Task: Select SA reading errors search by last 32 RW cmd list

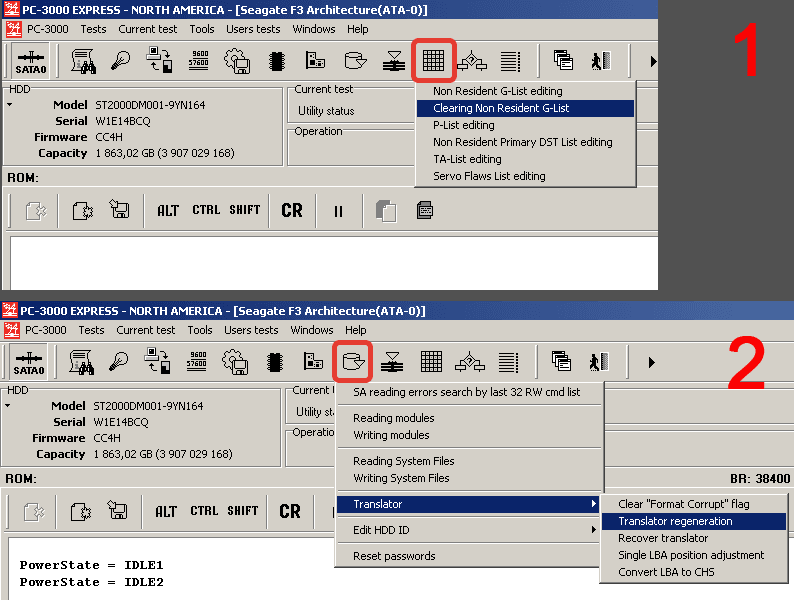Action: pyautogui.click(x=468, y=392)
